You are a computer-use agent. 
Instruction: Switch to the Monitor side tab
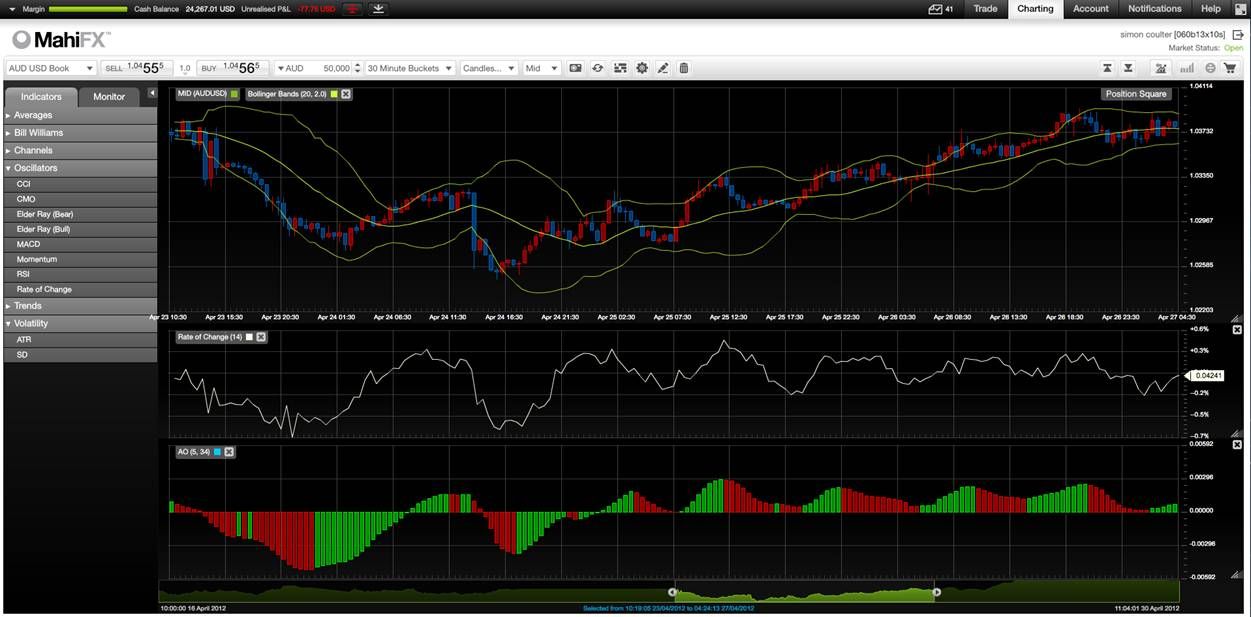coord(109,97)
